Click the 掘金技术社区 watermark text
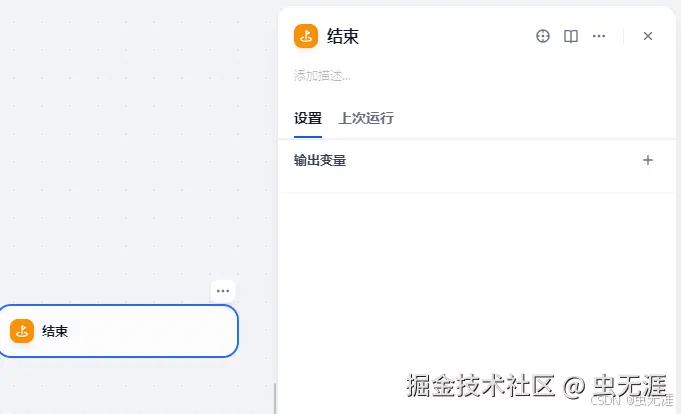This screenshot has height=414, width=681. click(x=480, y=385)
